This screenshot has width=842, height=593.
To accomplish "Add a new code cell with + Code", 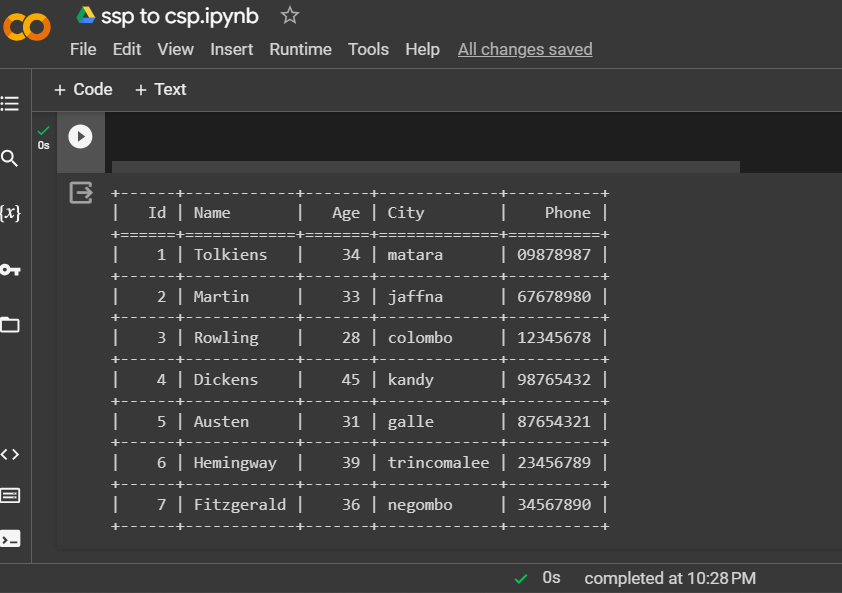I will pyautogui.click(x=83, y=89).
